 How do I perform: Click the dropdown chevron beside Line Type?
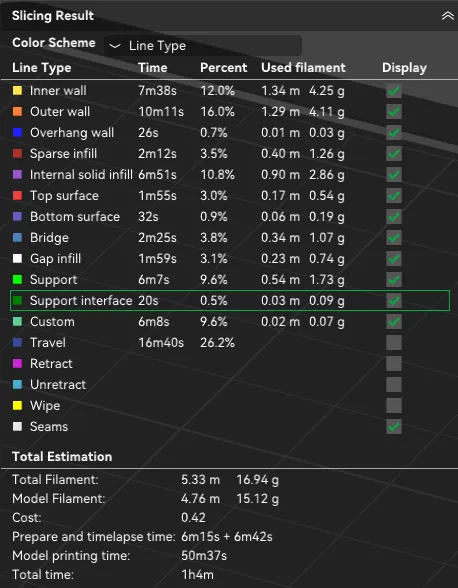click(x=114, y=46)
